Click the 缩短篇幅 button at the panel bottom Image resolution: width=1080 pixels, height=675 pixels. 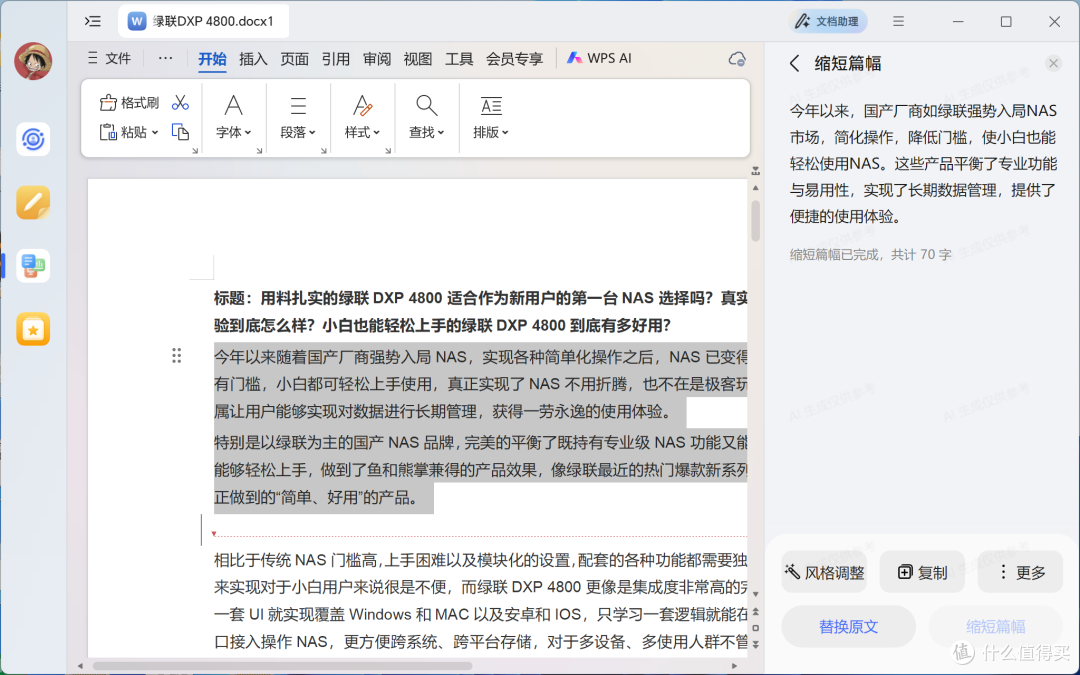(995, 627)
